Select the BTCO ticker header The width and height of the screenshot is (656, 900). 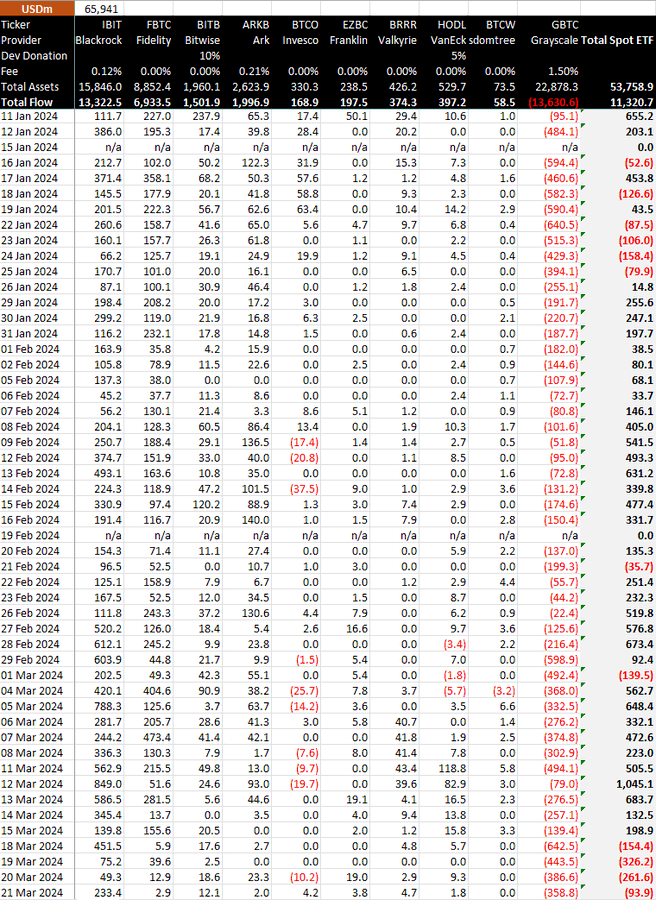(x=305, y=25)
